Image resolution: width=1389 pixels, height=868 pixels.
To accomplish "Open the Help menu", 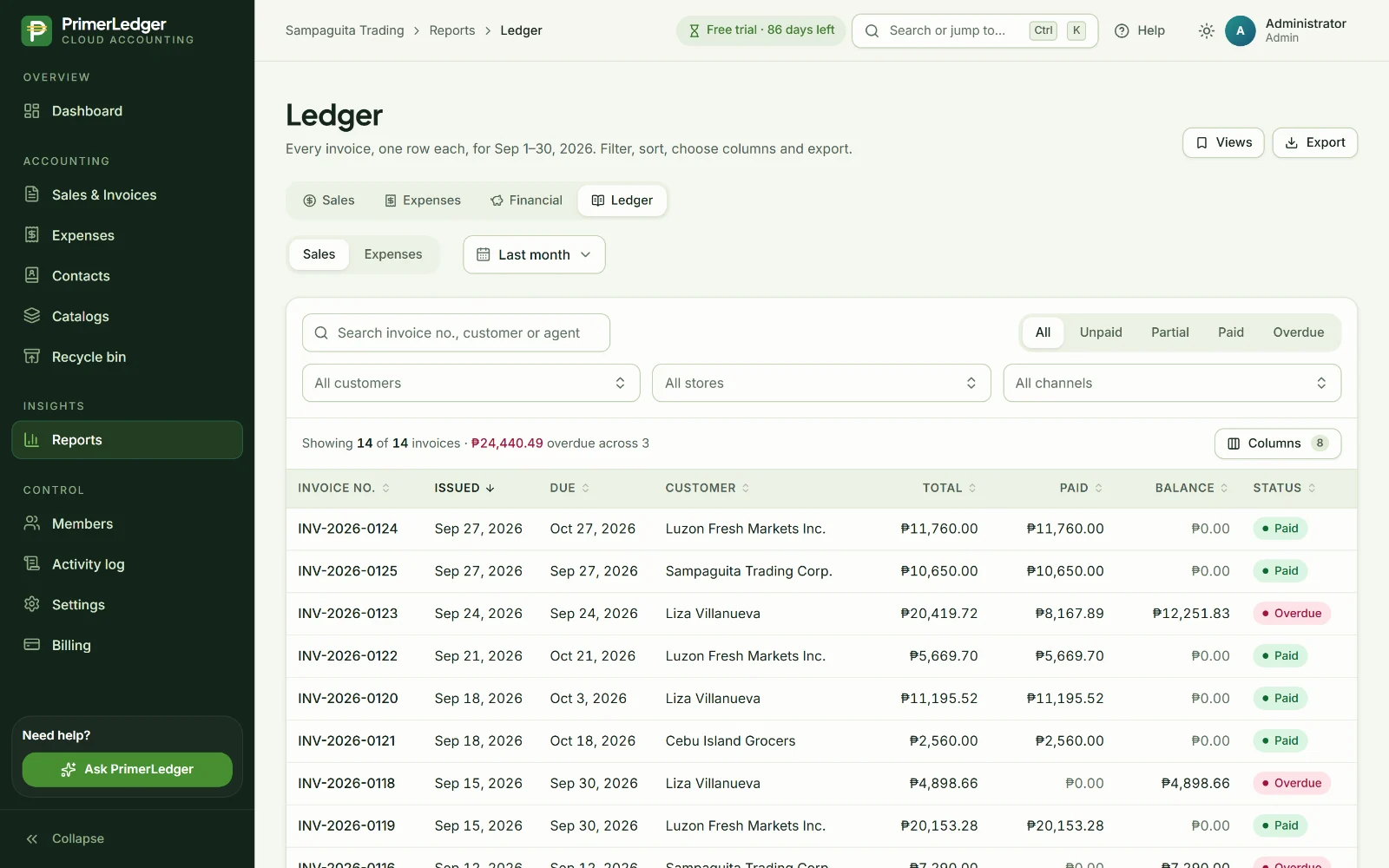I will coord(1140,30).
